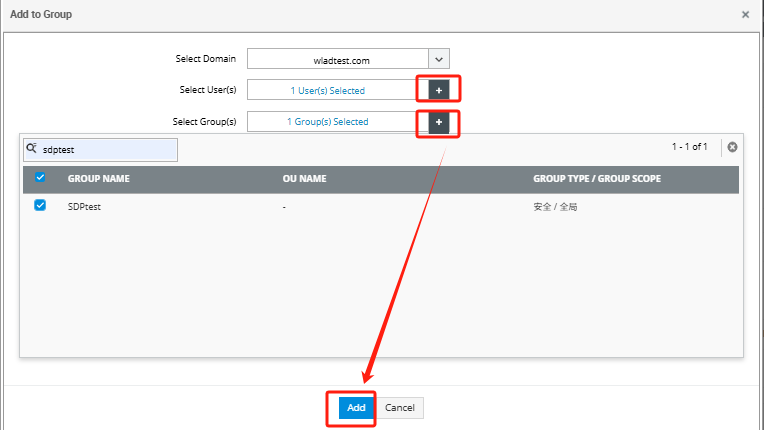Open the Select Domain dropdown arrow
764x430 pixels.
tap(439, 59)
